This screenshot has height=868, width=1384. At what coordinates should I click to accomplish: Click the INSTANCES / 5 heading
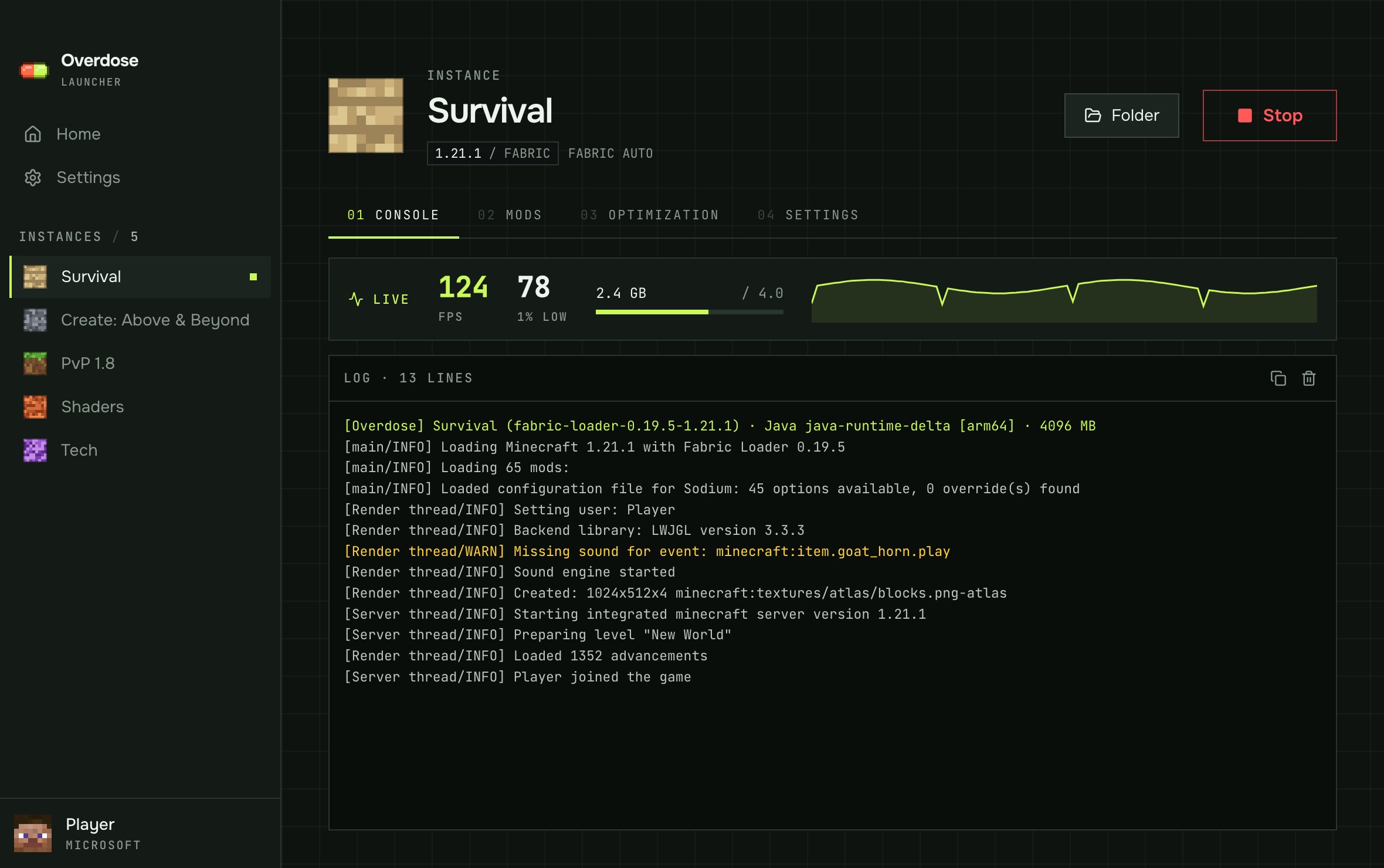(x=79, y=237)
